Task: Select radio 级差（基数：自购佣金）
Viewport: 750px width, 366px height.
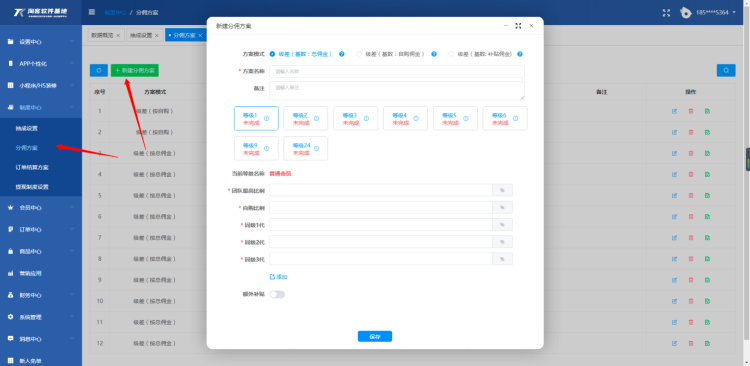Action: (x=359, y=54)
